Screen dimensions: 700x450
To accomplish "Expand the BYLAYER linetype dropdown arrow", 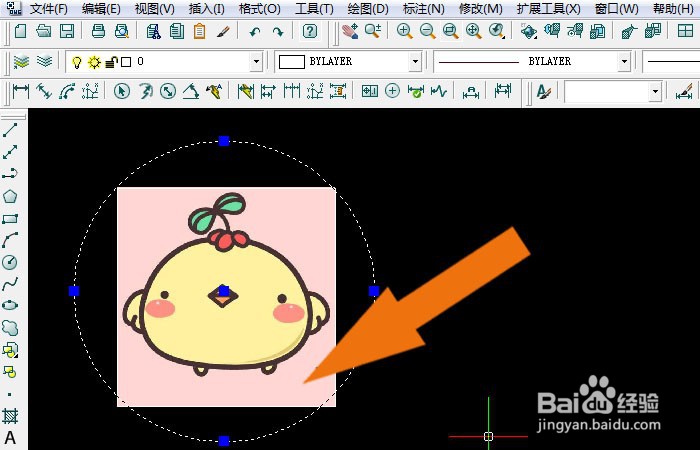I will click(x=624, y=62).
